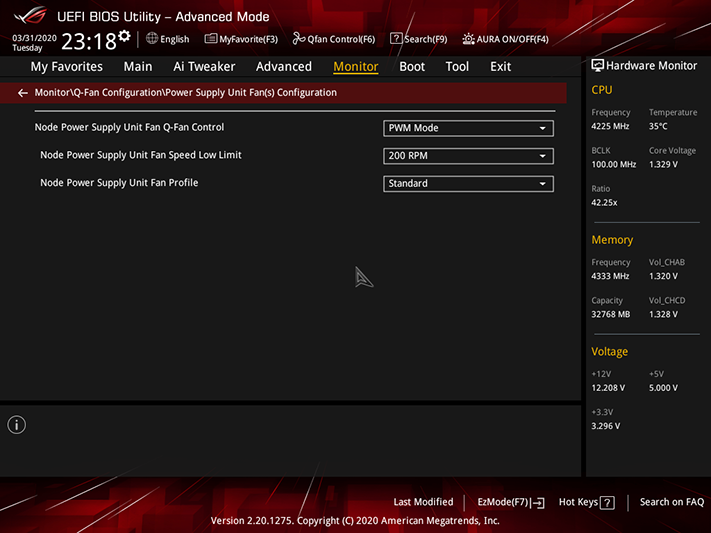Screen dimensions: 711x533
Task: Click the Hot Keys question mark icon
Action: click(607, 503)
